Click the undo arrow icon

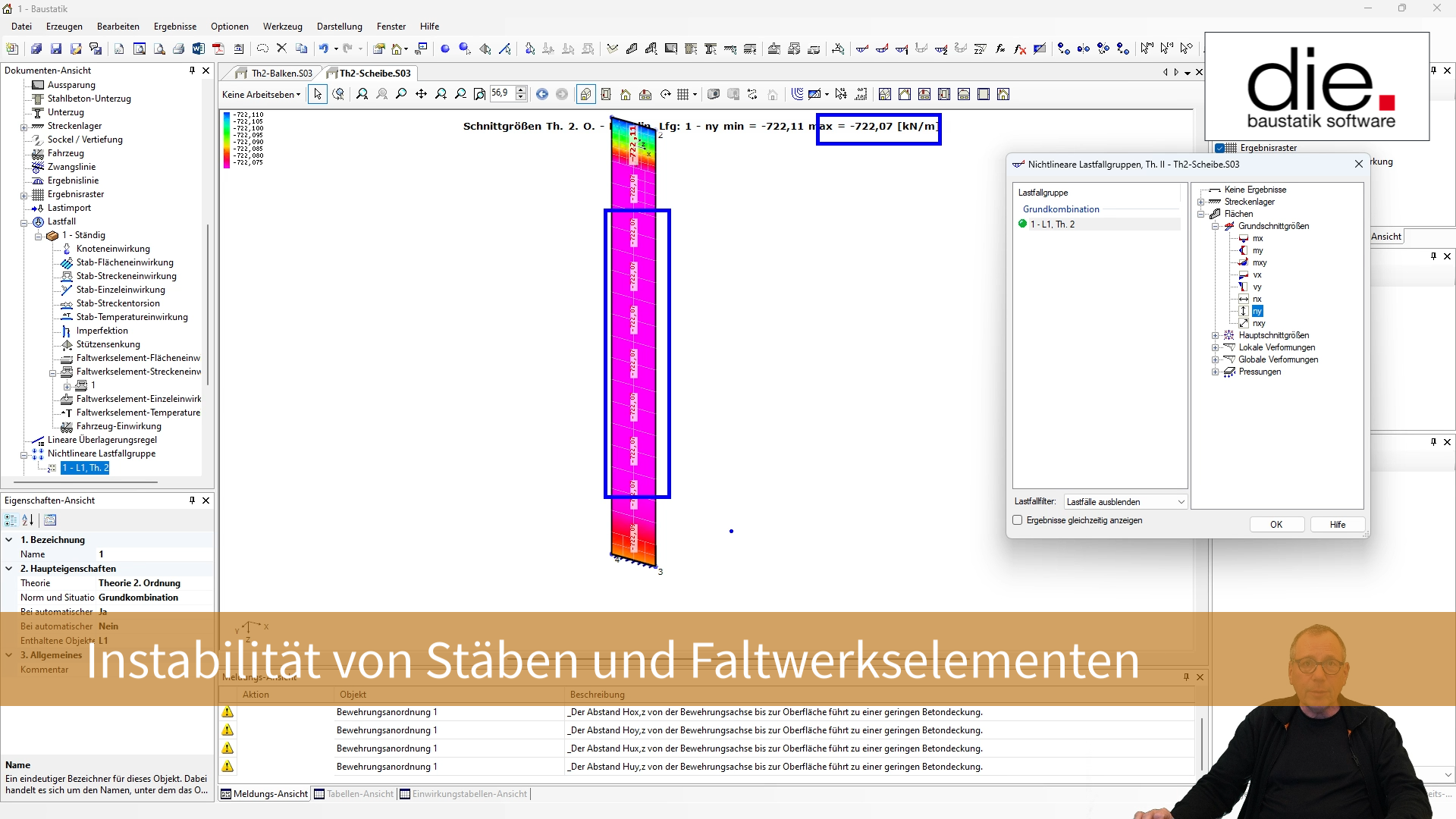(324, 49)
